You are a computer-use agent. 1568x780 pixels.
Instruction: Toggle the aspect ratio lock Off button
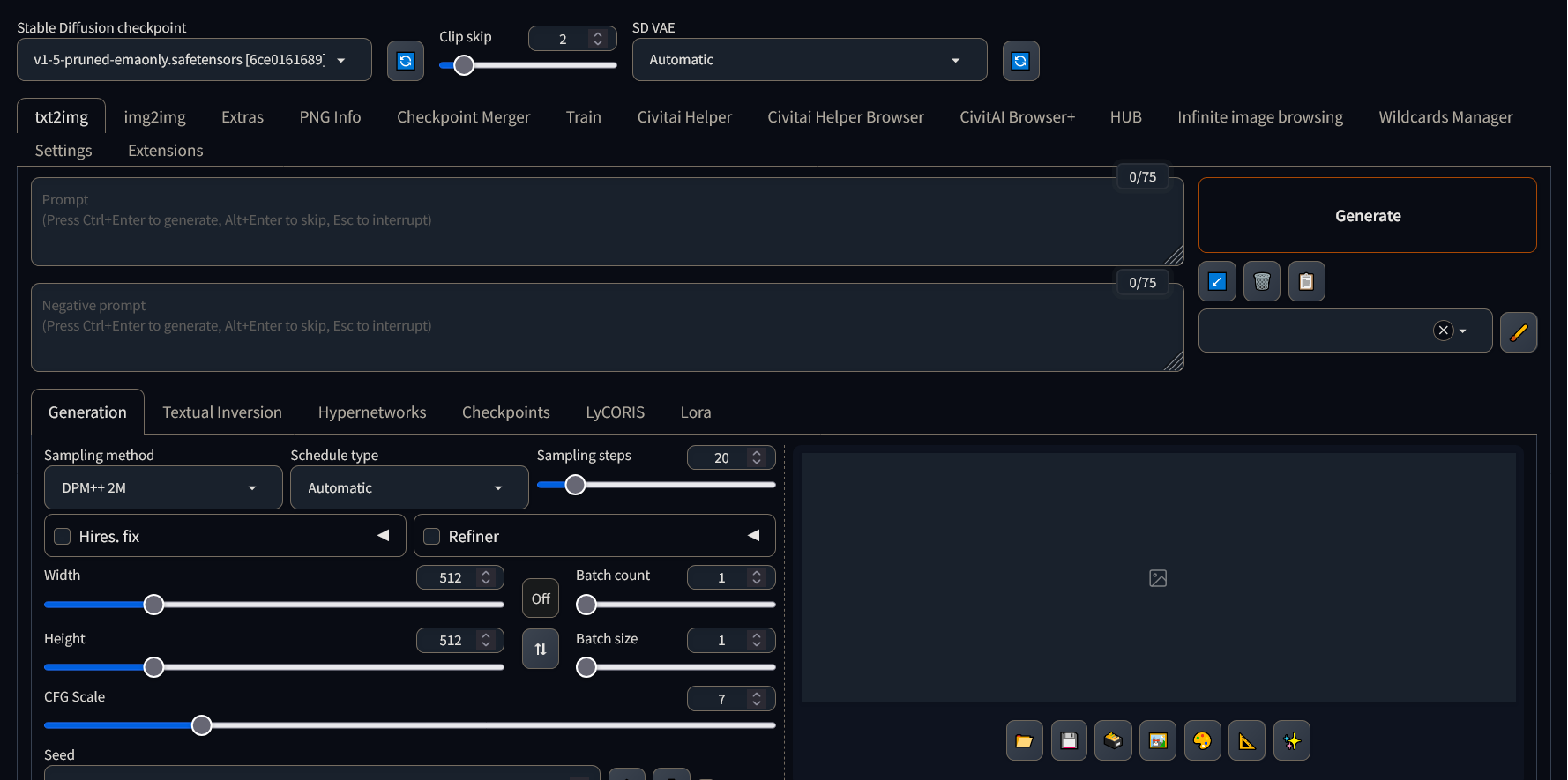point(541,598)
